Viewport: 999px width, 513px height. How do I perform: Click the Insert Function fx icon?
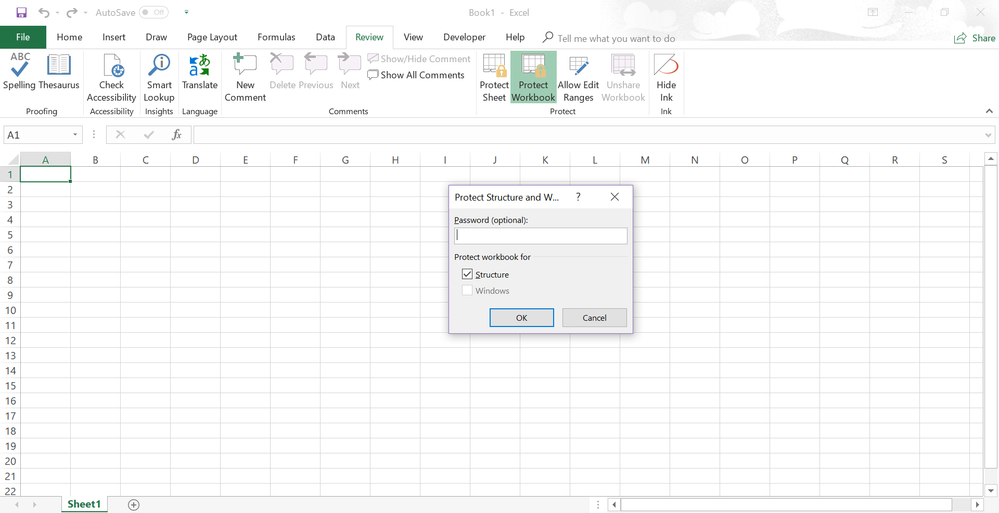177,135
